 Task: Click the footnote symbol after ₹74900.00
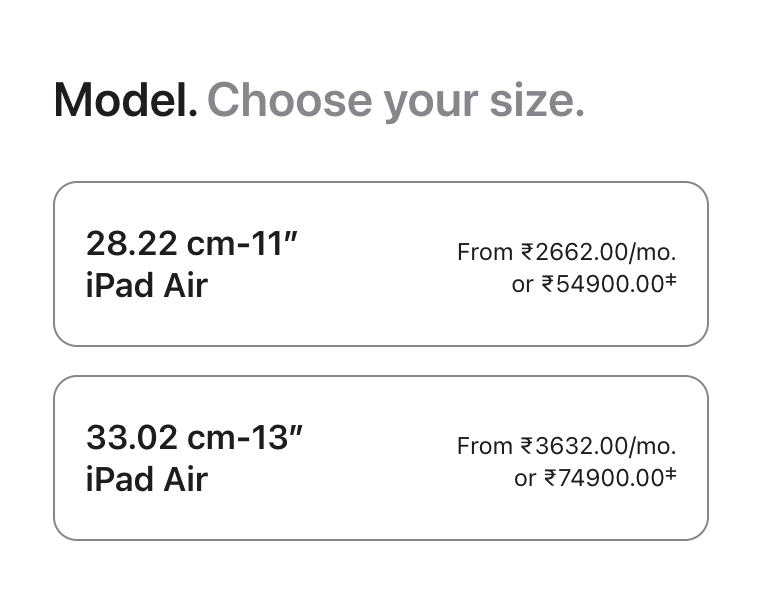click(671, 475)
